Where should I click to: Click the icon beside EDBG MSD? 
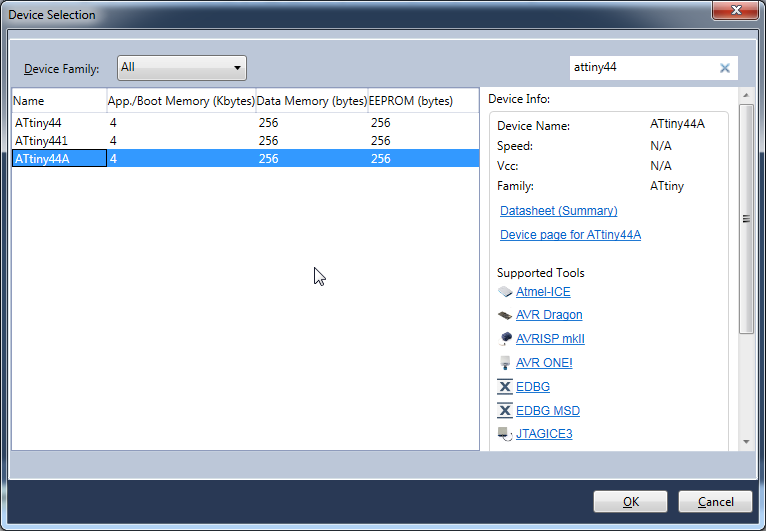[505, 410]
